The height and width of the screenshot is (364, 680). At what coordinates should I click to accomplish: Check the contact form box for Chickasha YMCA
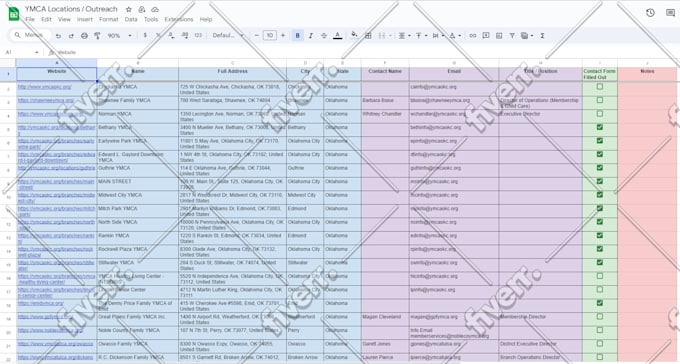coord(600,87)
